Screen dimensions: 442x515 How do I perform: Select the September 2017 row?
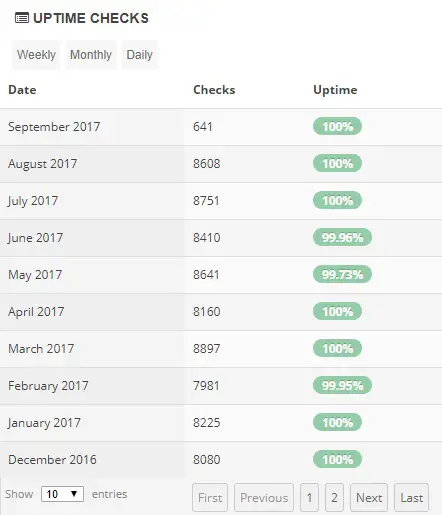(221, 127)
